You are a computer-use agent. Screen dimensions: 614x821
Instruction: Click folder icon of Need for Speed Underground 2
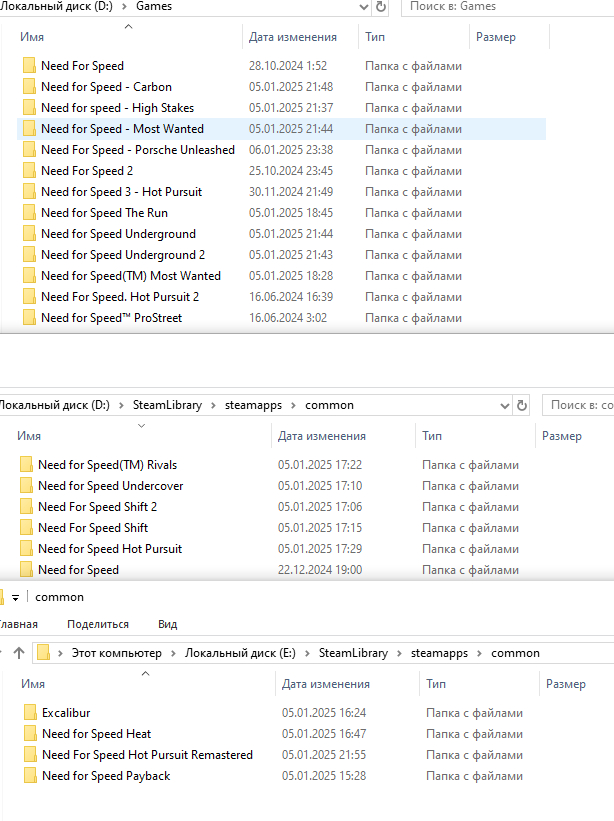point(29,254)
